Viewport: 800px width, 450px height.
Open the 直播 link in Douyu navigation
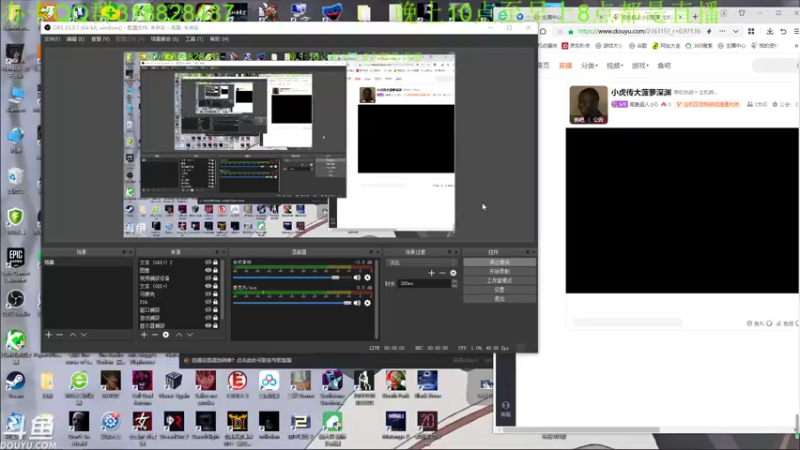565,65
